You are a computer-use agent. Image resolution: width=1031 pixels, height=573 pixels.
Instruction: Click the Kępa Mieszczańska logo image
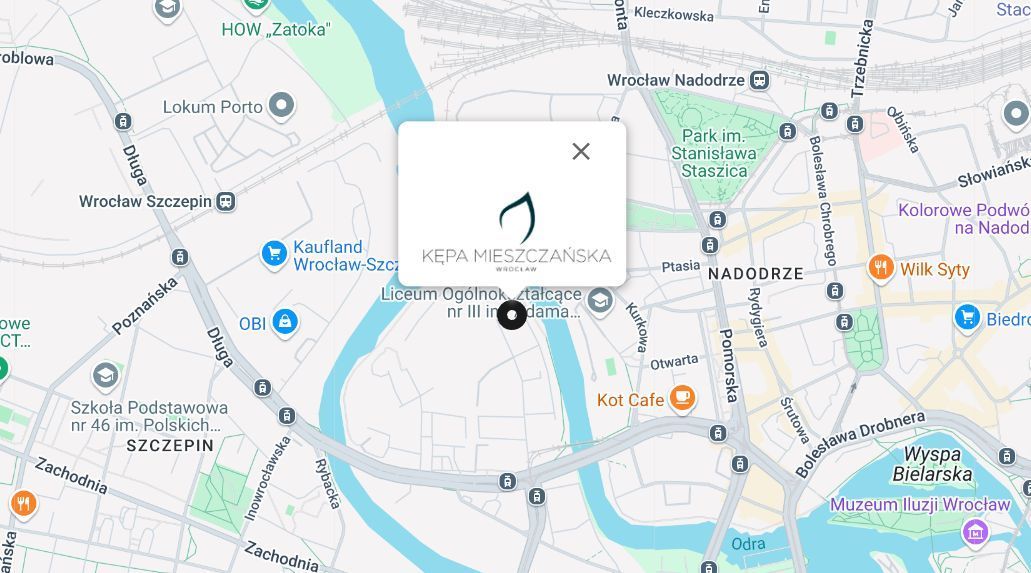tap(517, 232)
